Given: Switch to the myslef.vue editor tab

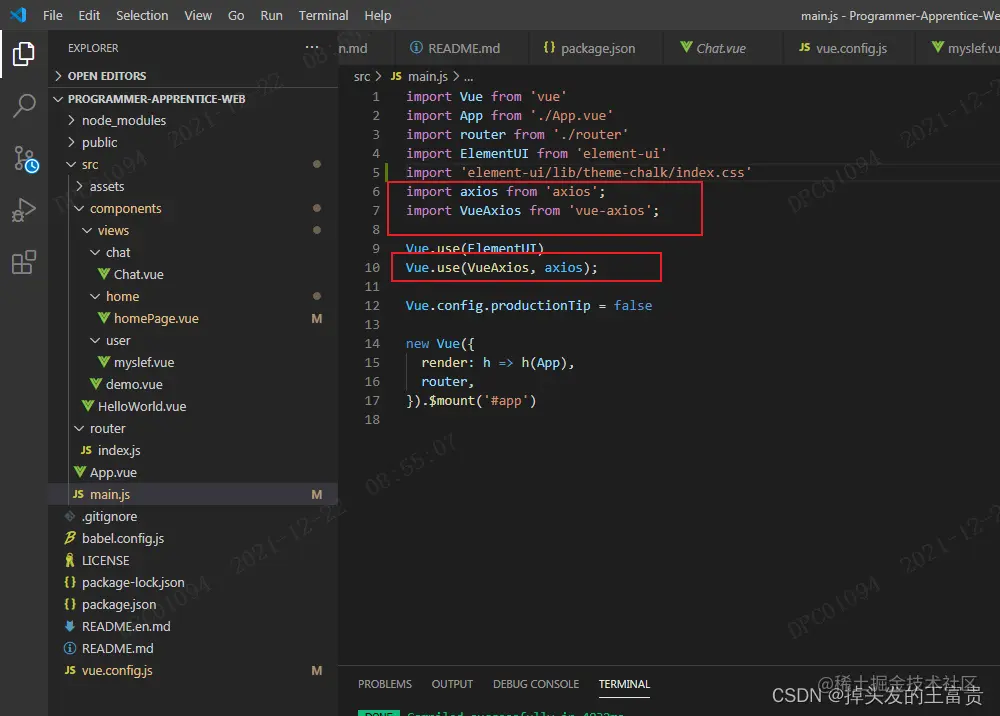Looking at the screenshot, I should click(958, 48).
